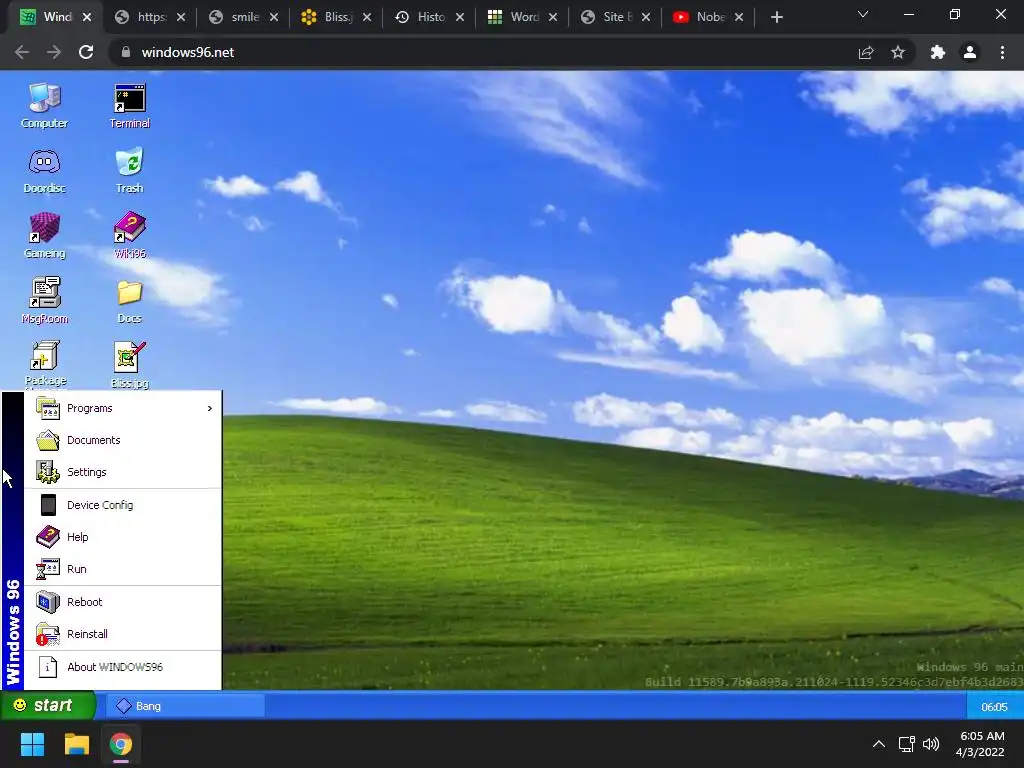Open the Package desktop shortcut
Image resolution: width=1024 pixels, height=768 pixels.
point(44,364)
